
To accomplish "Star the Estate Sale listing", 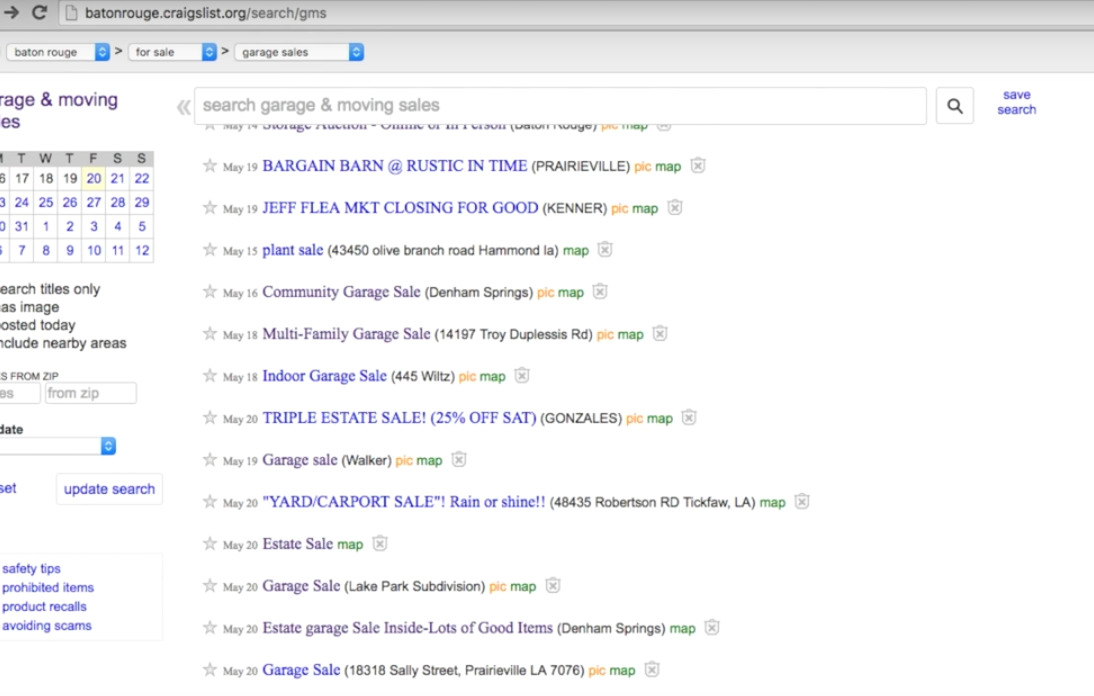I will [209, 543].
